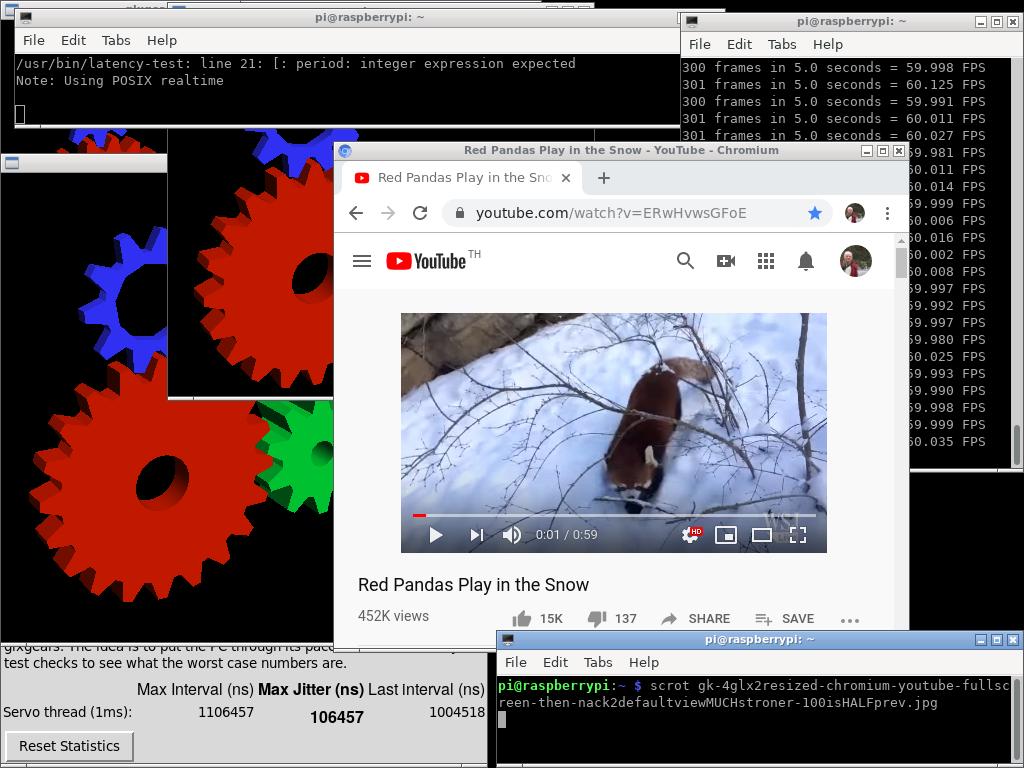Open Help menu in latency-test terminal
Screen dimensions: 1024x768
click(x=162, y=40)
